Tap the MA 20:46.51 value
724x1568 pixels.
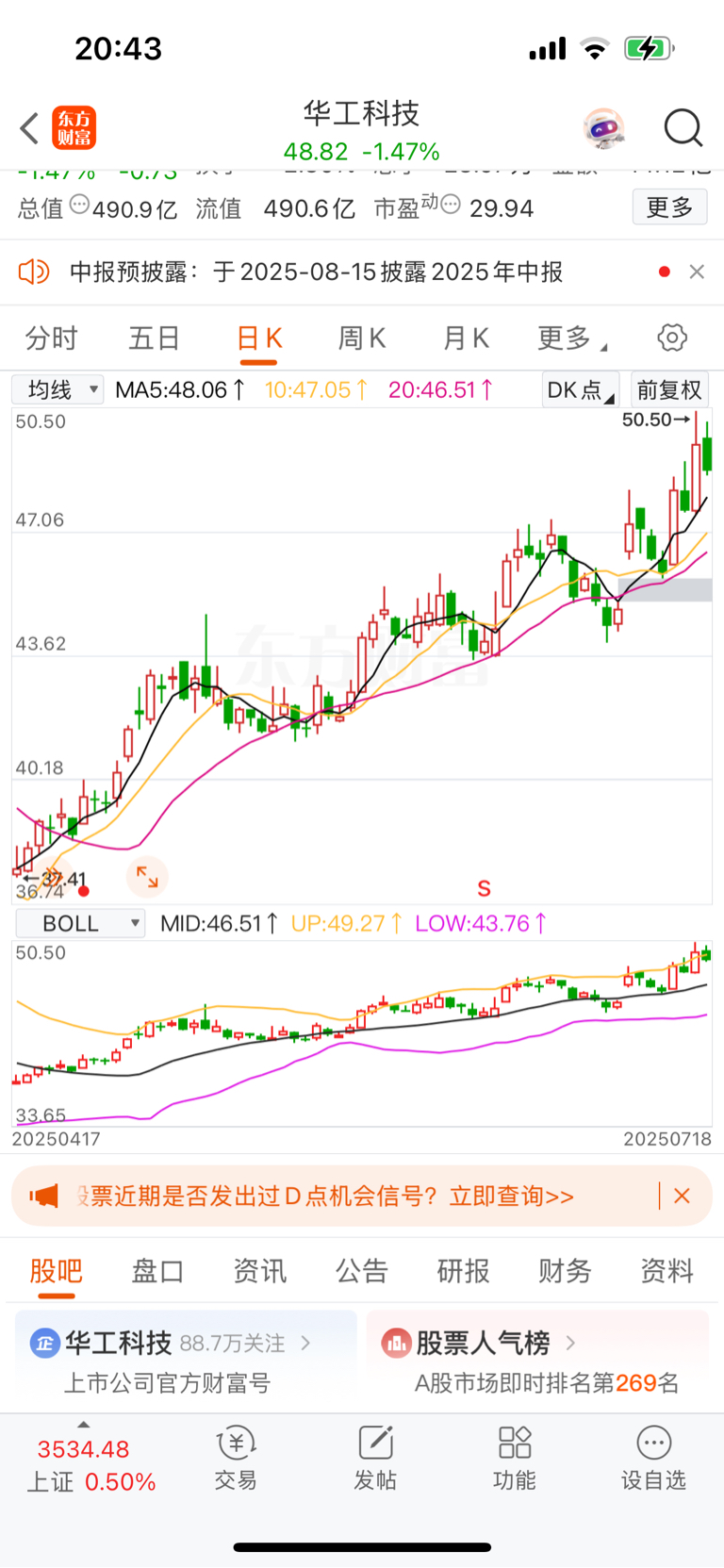pyautogui.click(x=441, y=389)
